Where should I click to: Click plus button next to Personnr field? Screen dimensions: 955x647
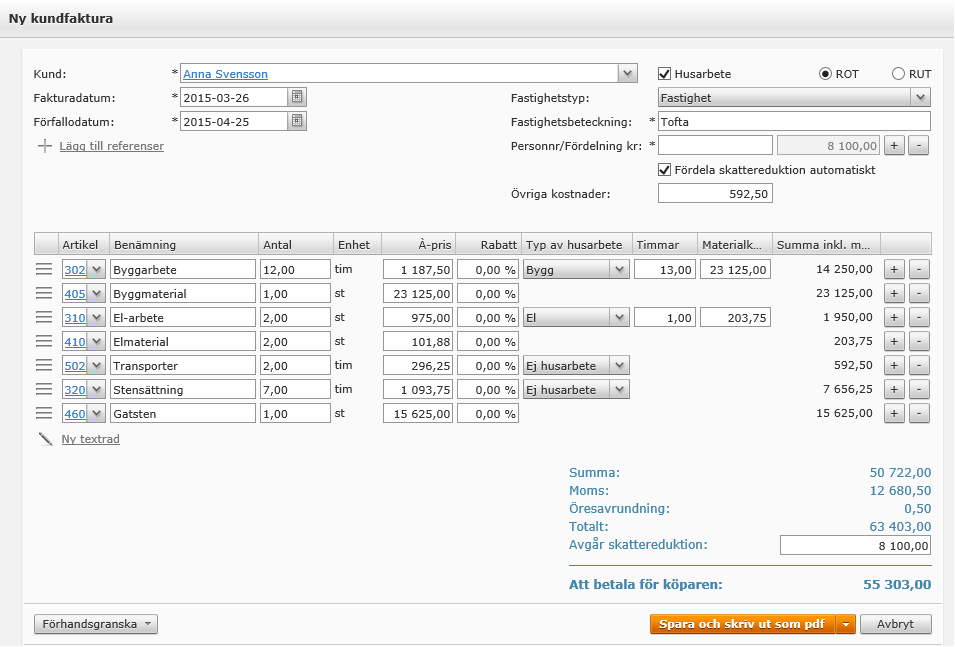895,146
